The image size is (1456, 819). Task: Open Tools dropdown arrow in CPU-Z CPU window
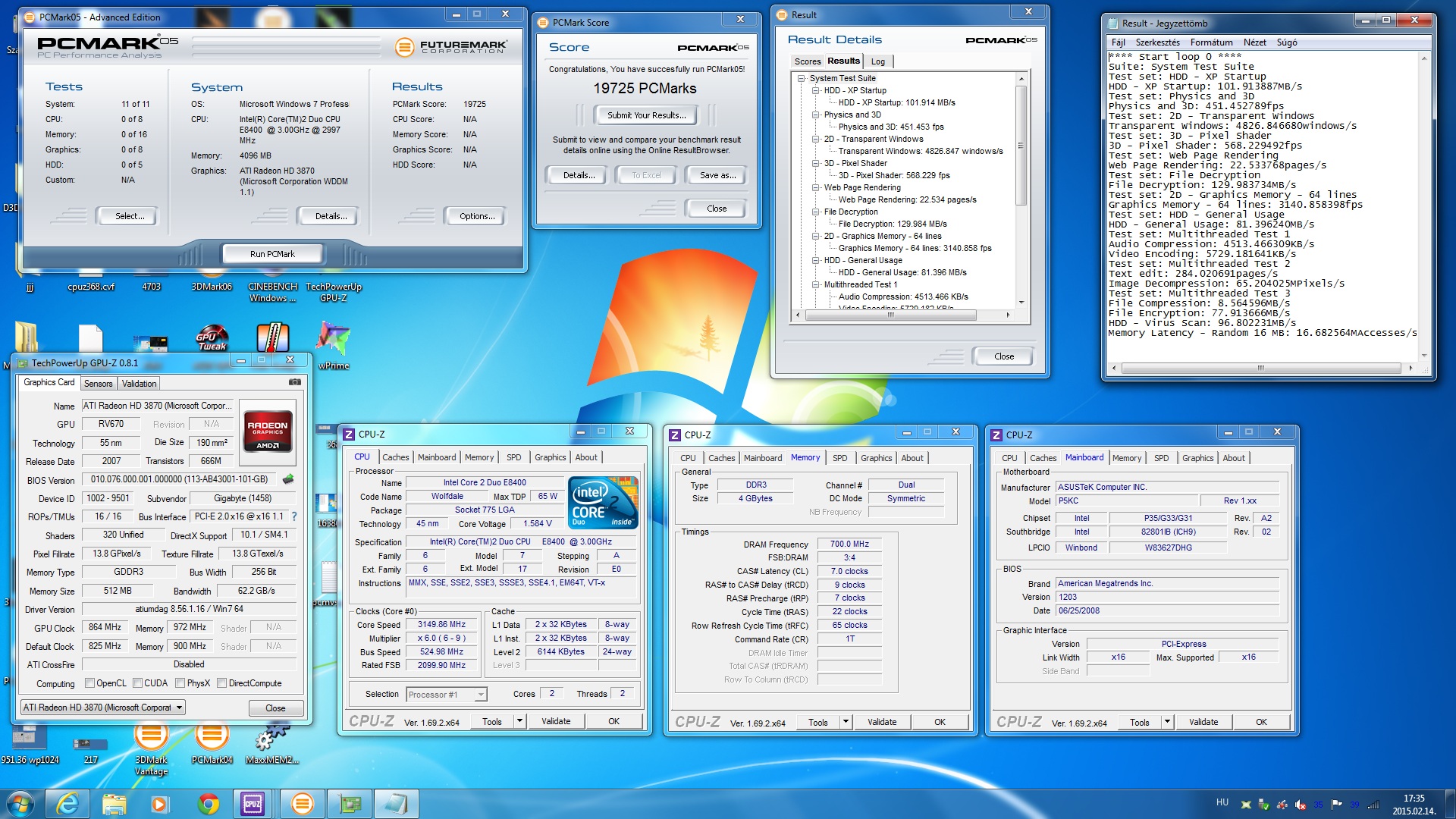click(519, 721)
